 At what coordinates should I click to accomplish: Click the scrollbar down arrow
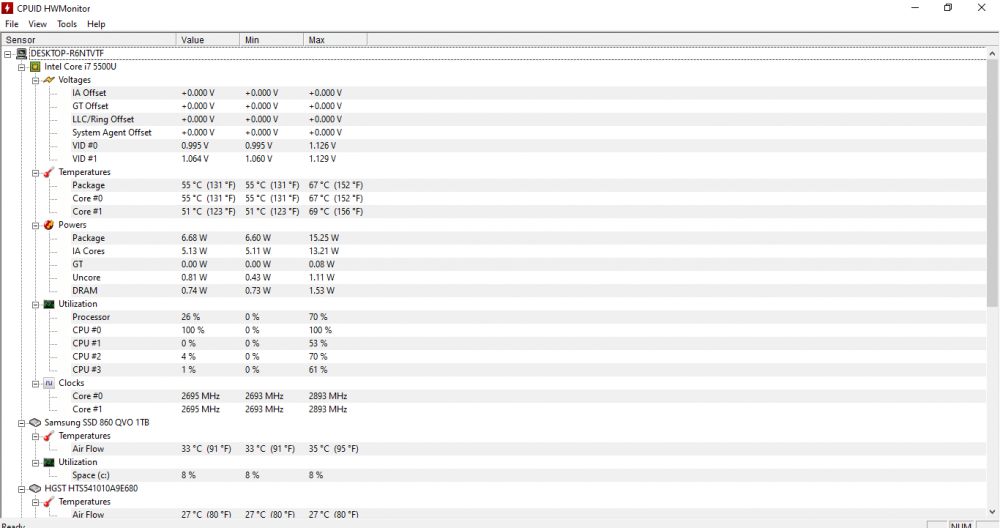click(x=992, y=511)
